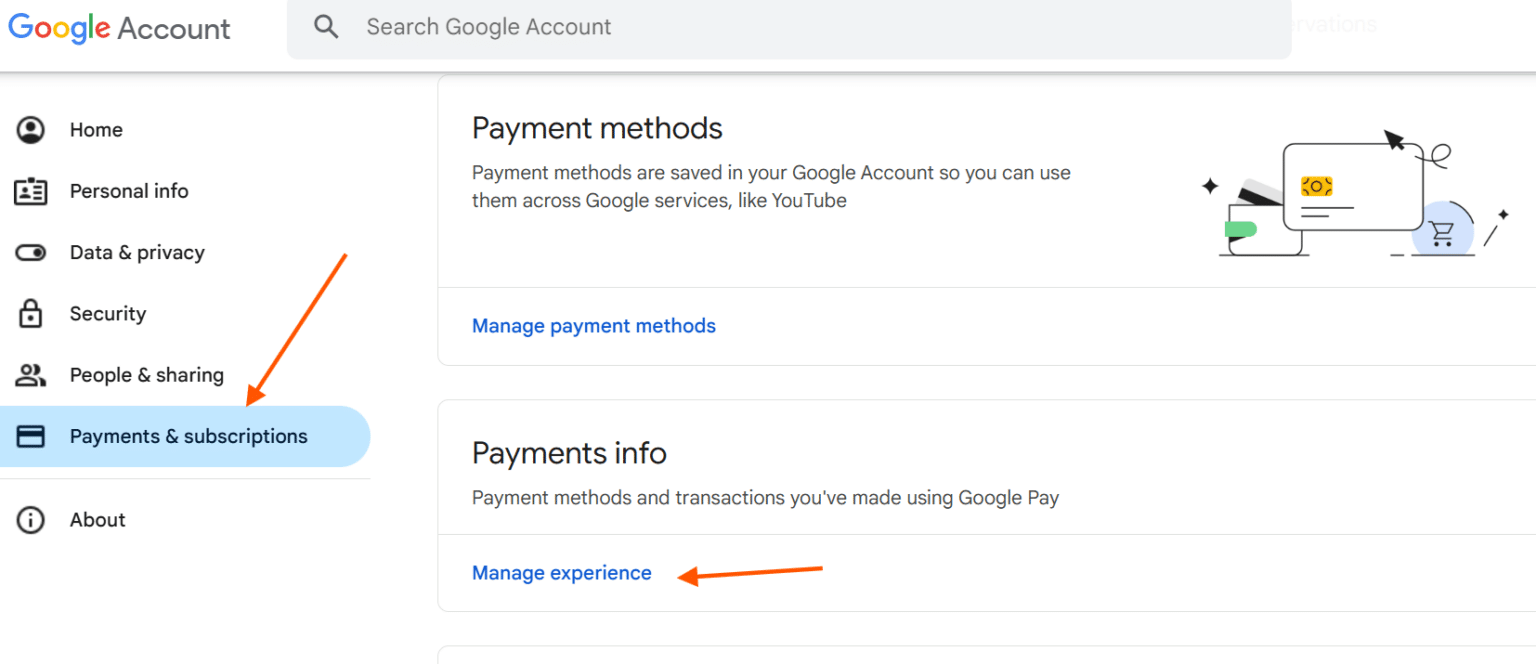Image resolution: width=1536 pixels, height=664 pixels.
Task: Click the About info icon
Action: click(x=31, y=519)
